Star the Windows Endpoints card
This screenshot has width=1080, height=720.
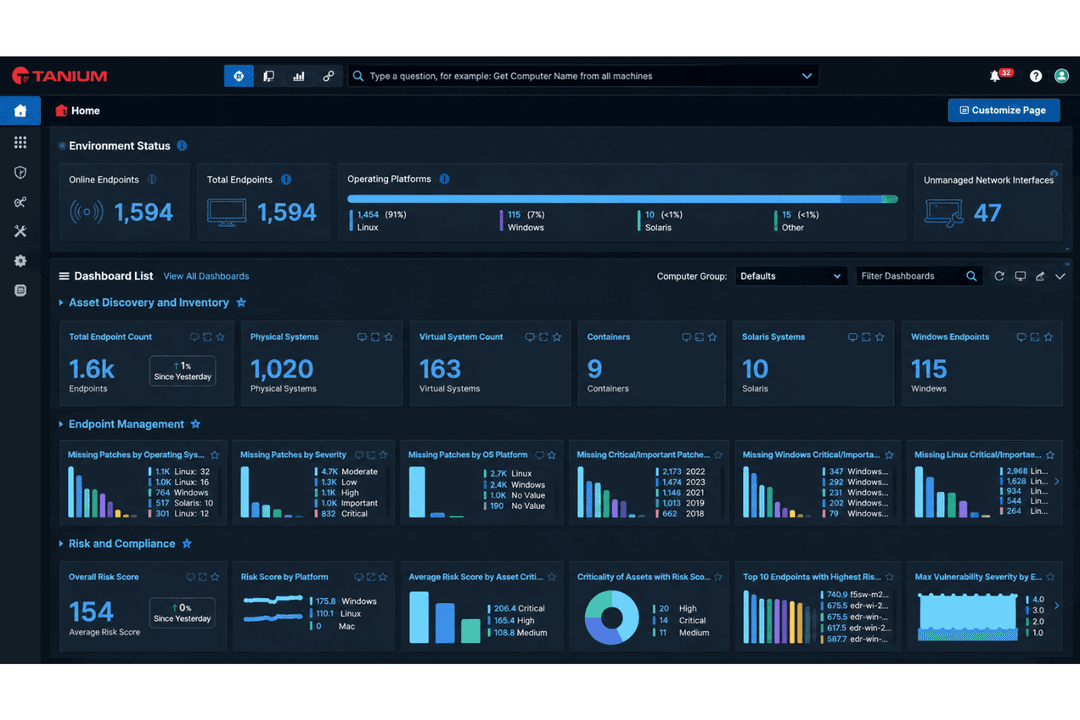click(1048, 337)
